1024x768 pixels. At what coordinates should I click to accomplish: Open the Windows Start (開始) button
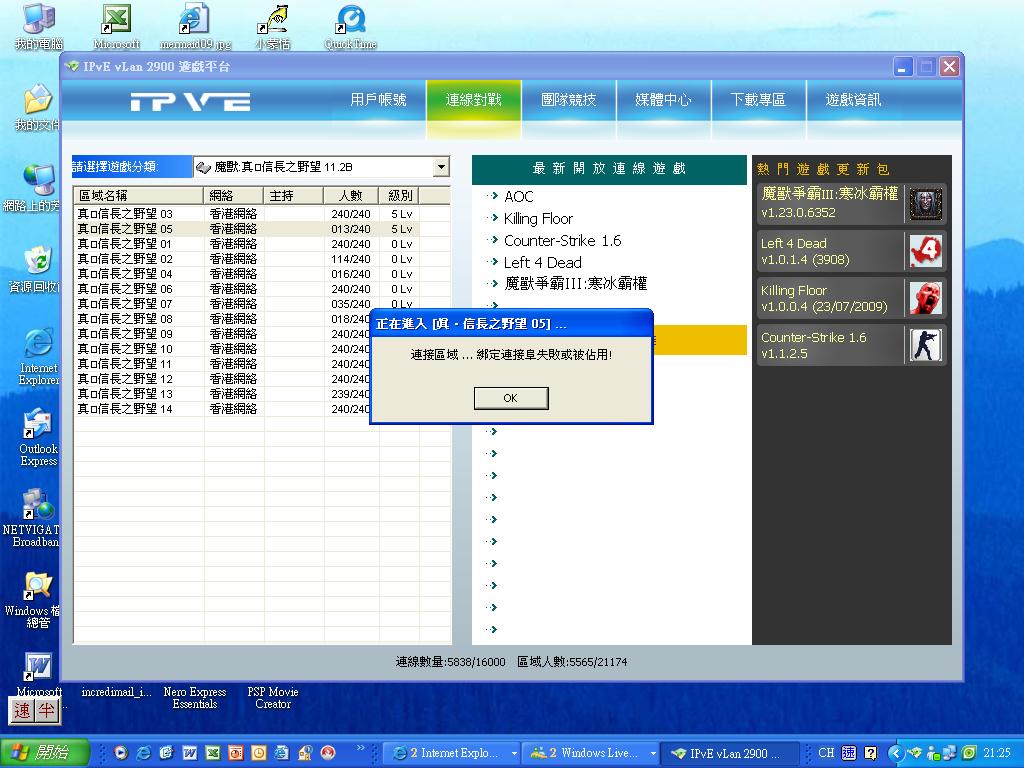tap(38, 752)
